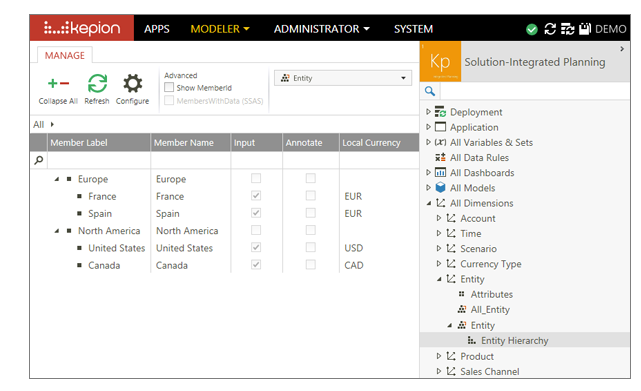Check Annotate checkbox for Canada
This screenshot has width=641, height=391.
311,265
